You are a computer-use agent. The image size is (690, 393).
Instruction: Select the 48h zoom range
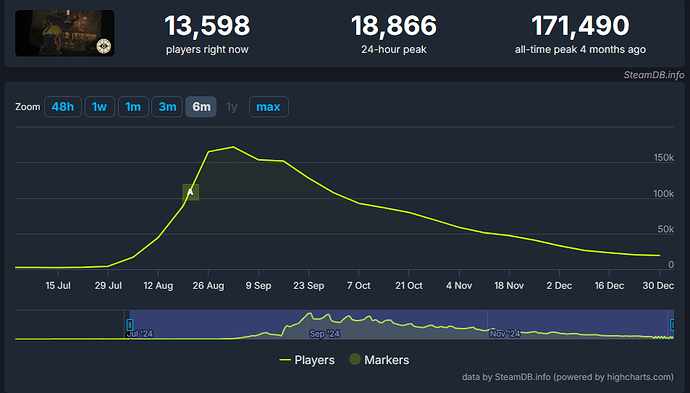62,107
